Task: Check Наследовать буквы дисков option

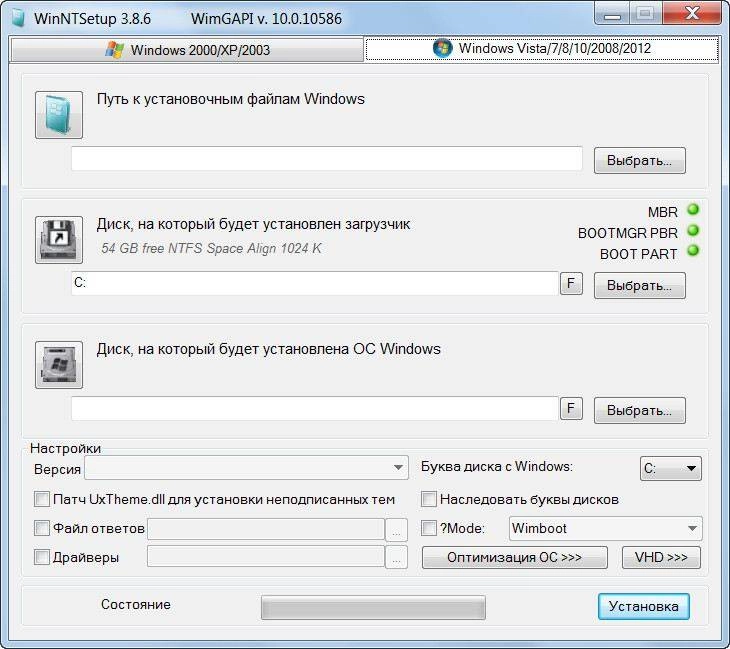Action: (429, 499)
